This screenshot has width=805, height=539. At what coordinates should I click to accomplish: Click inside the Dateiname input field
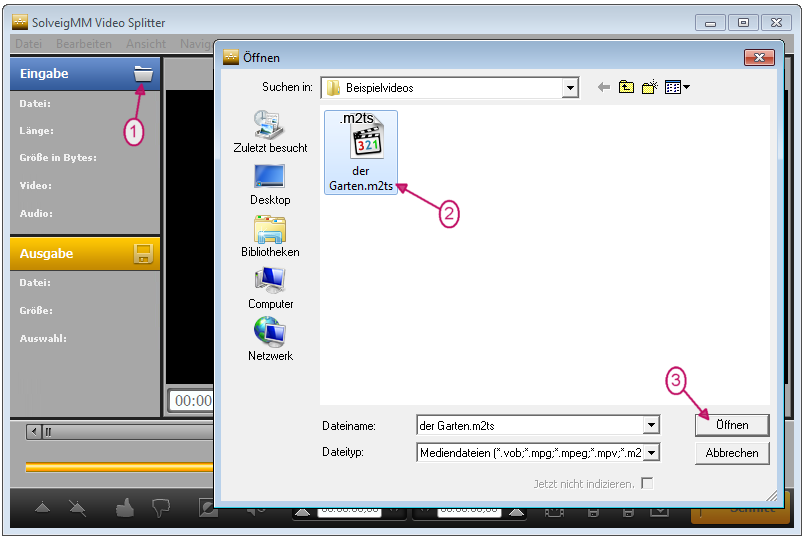click(x=530, y=425)
